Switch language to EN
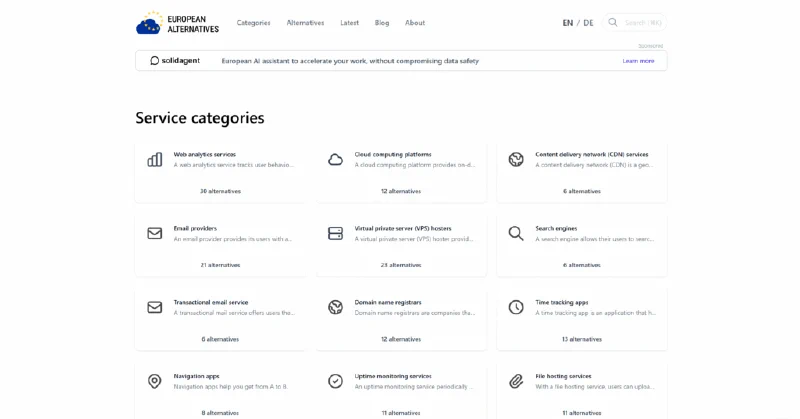This screenshot has height=419, width=800. 568,23
